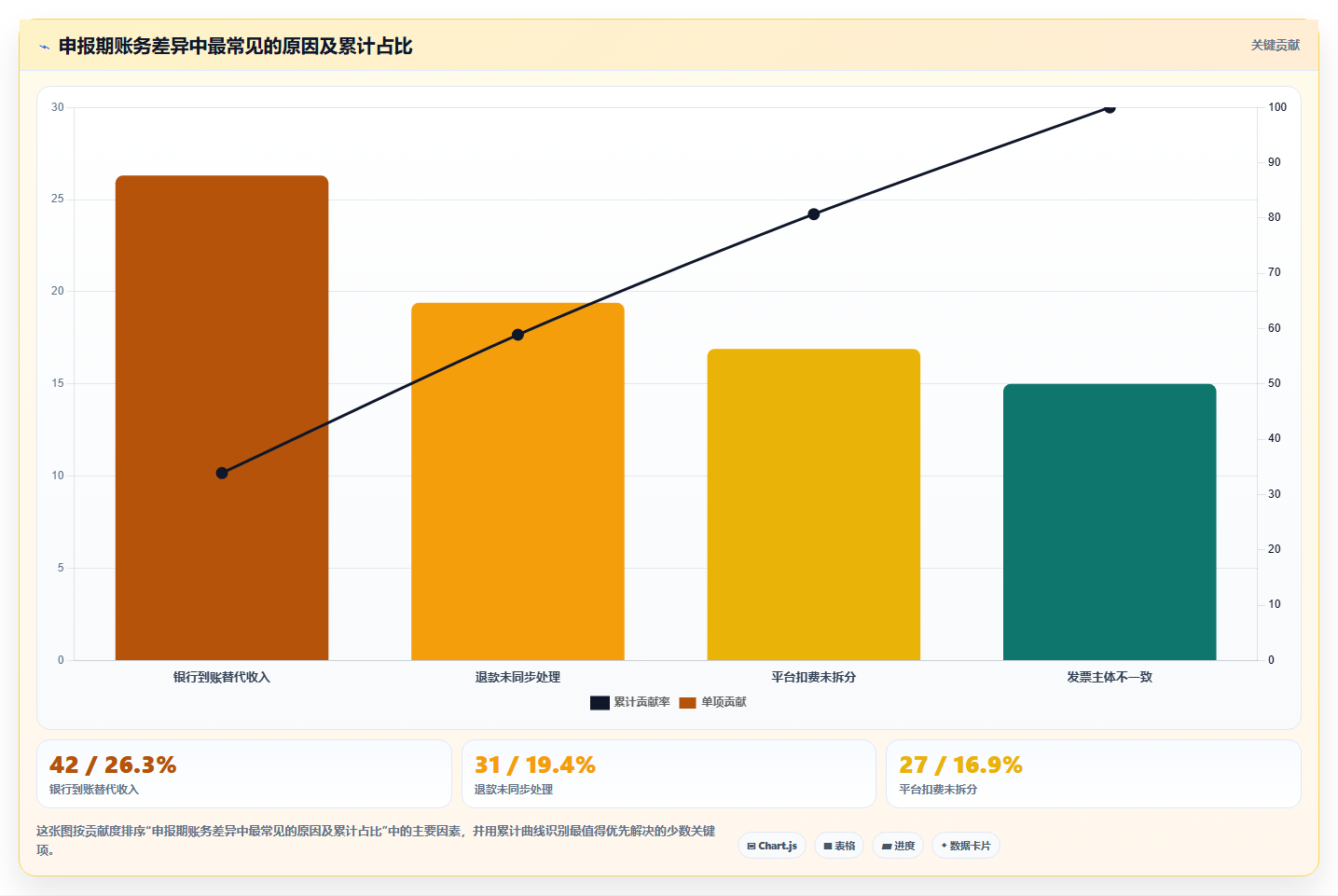This screenshot has width=1338, height=896.
Task: Click the x-axis label 退款未同步处理
Action: [x=517, y=677]
